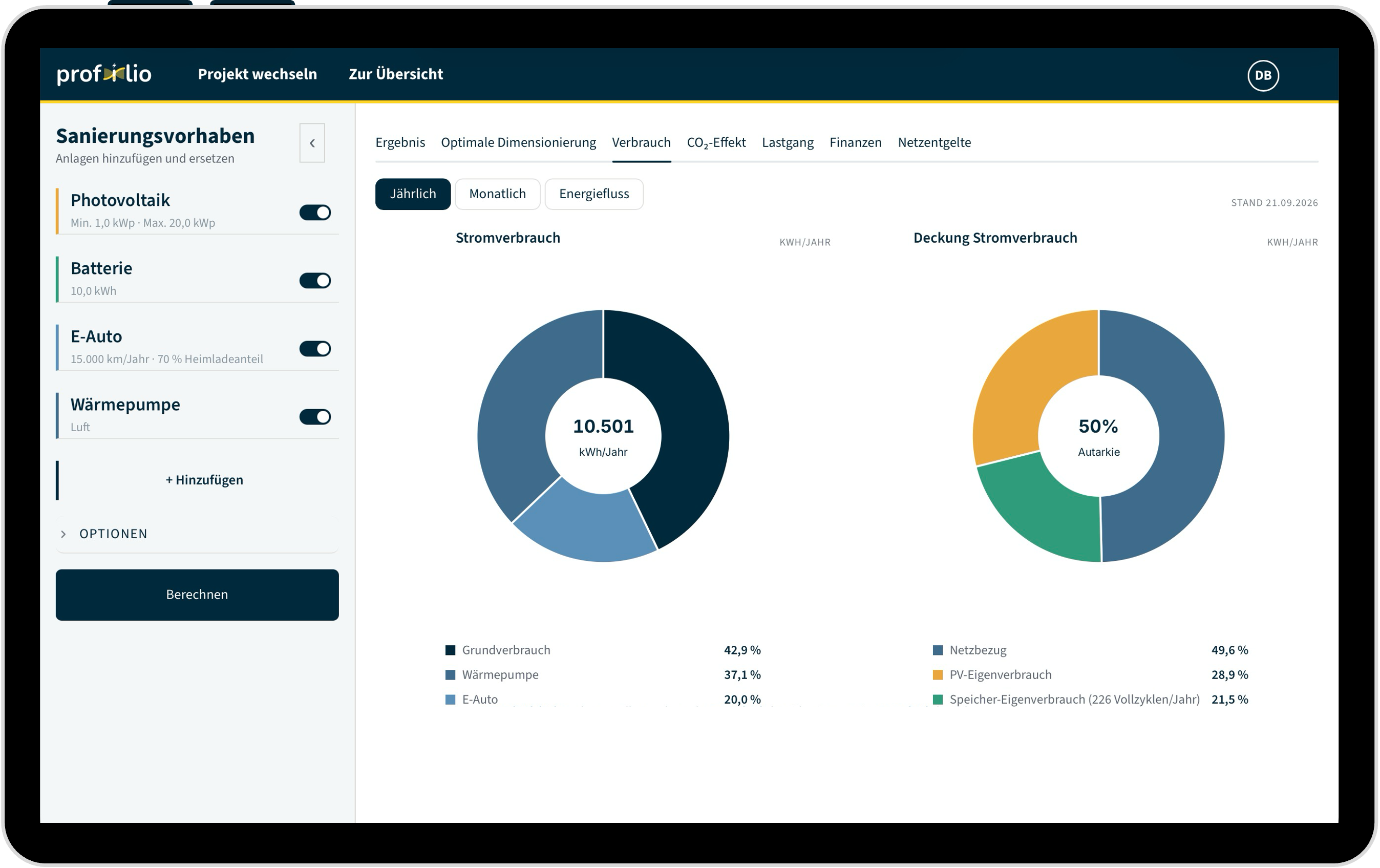Open the E-Auto sidebar item title
This screenshot has width=1380, height=868.
[96, 336]
